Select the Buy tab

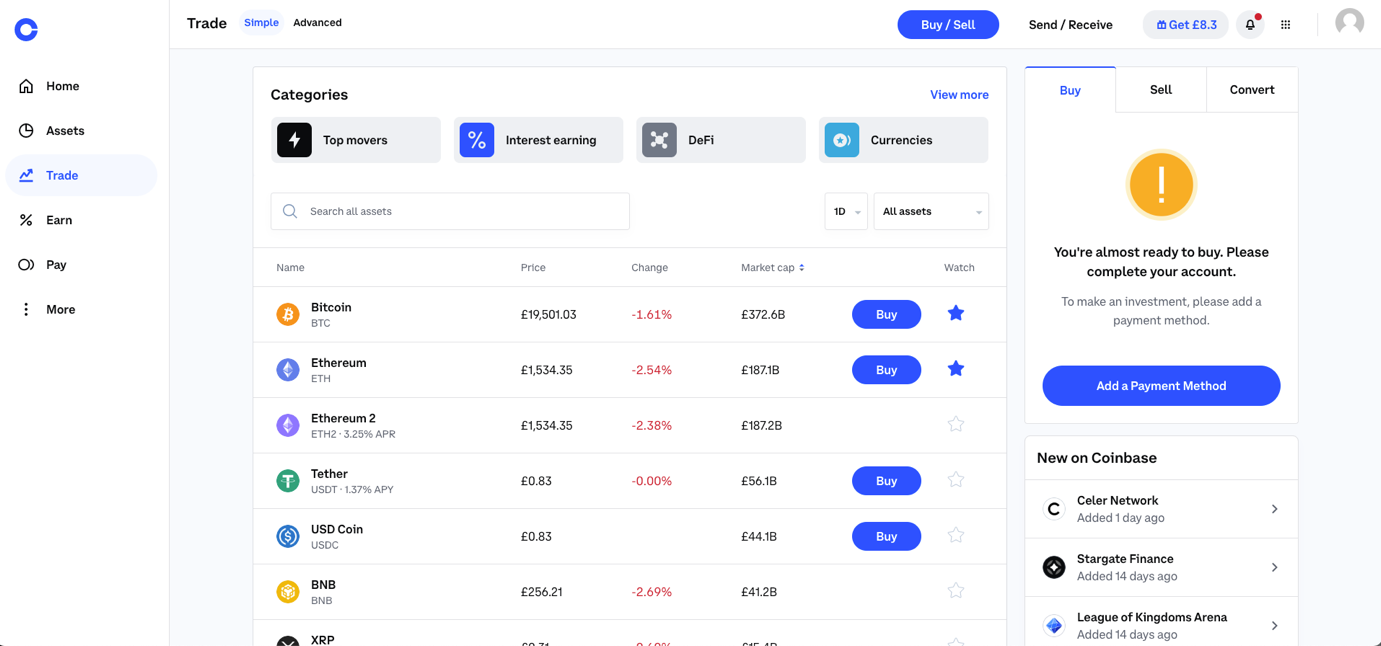point(1070,90)
